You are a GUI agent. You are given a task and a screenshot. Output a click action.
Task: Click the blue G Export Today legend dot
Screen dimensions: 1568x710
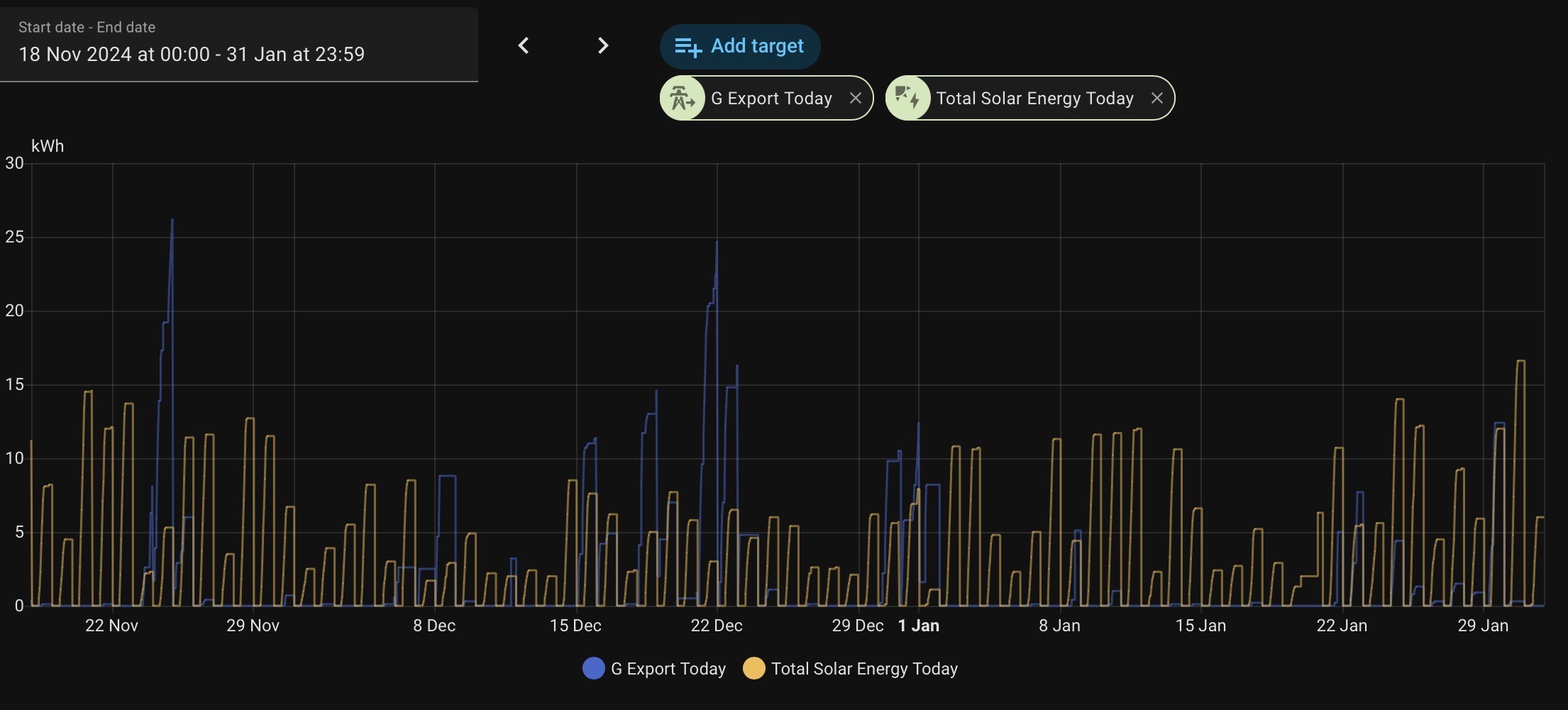click(x=594, y=669)
